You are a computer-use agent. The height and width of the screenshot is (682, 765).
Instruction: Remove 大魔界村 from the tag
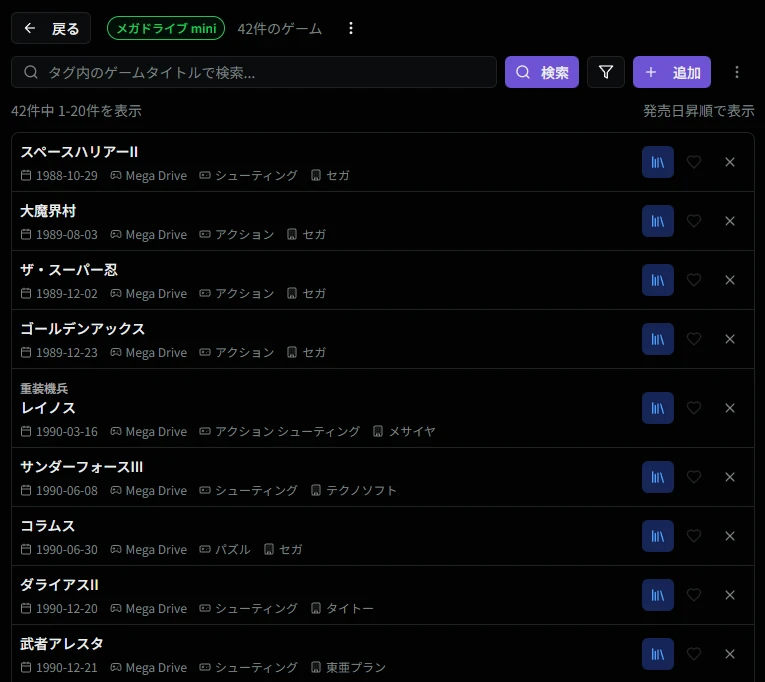[x=730, y=221]
